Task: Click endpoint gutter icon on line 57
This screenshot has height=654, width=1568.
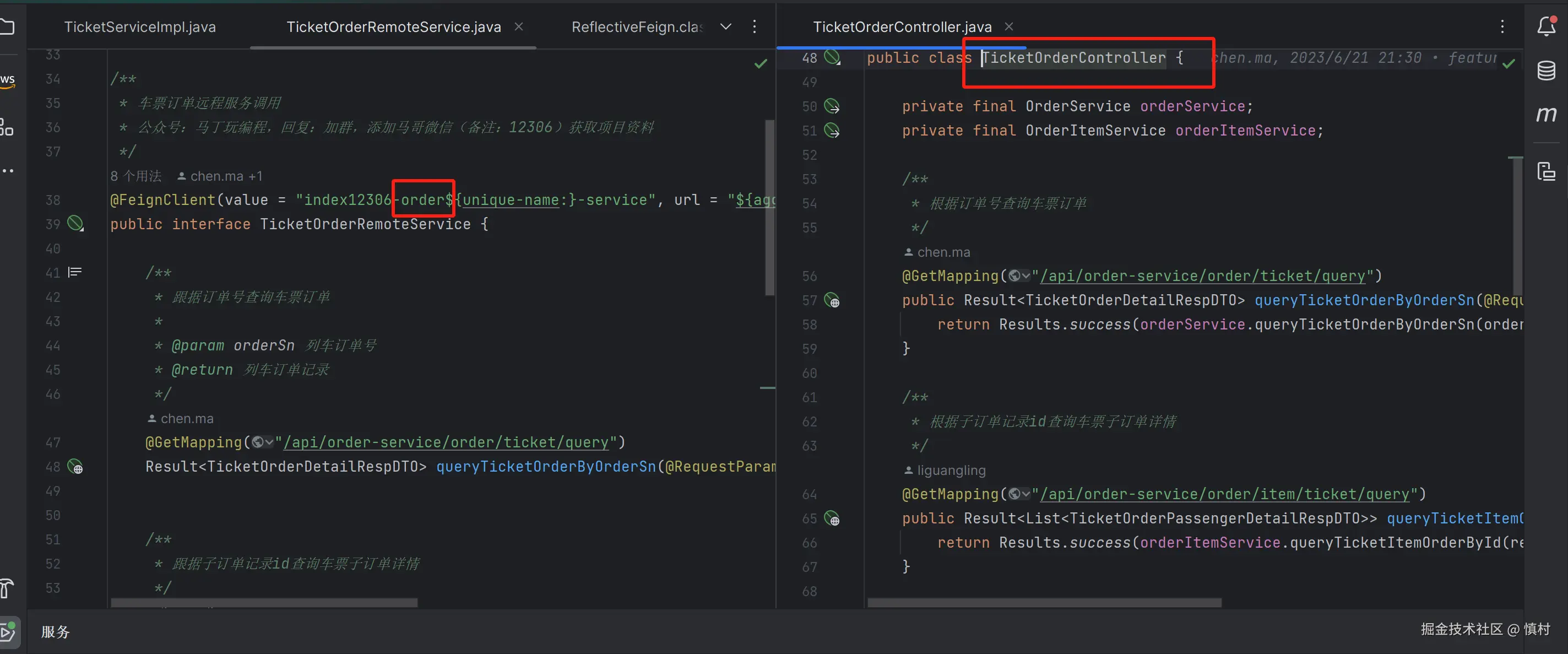Action: [x=832, y=300]
